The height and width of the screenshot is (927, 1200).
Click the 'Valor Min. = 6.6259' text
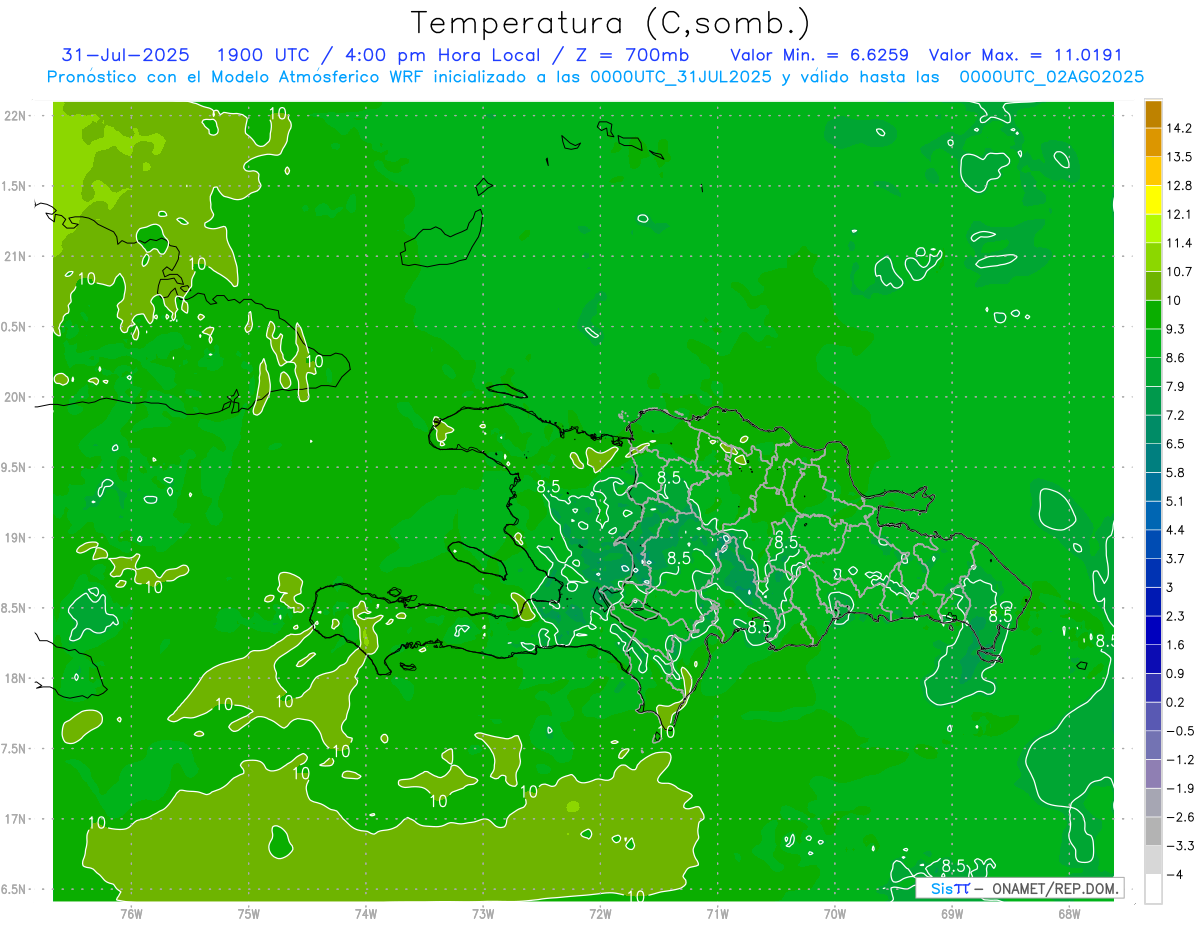pos(820,55)
